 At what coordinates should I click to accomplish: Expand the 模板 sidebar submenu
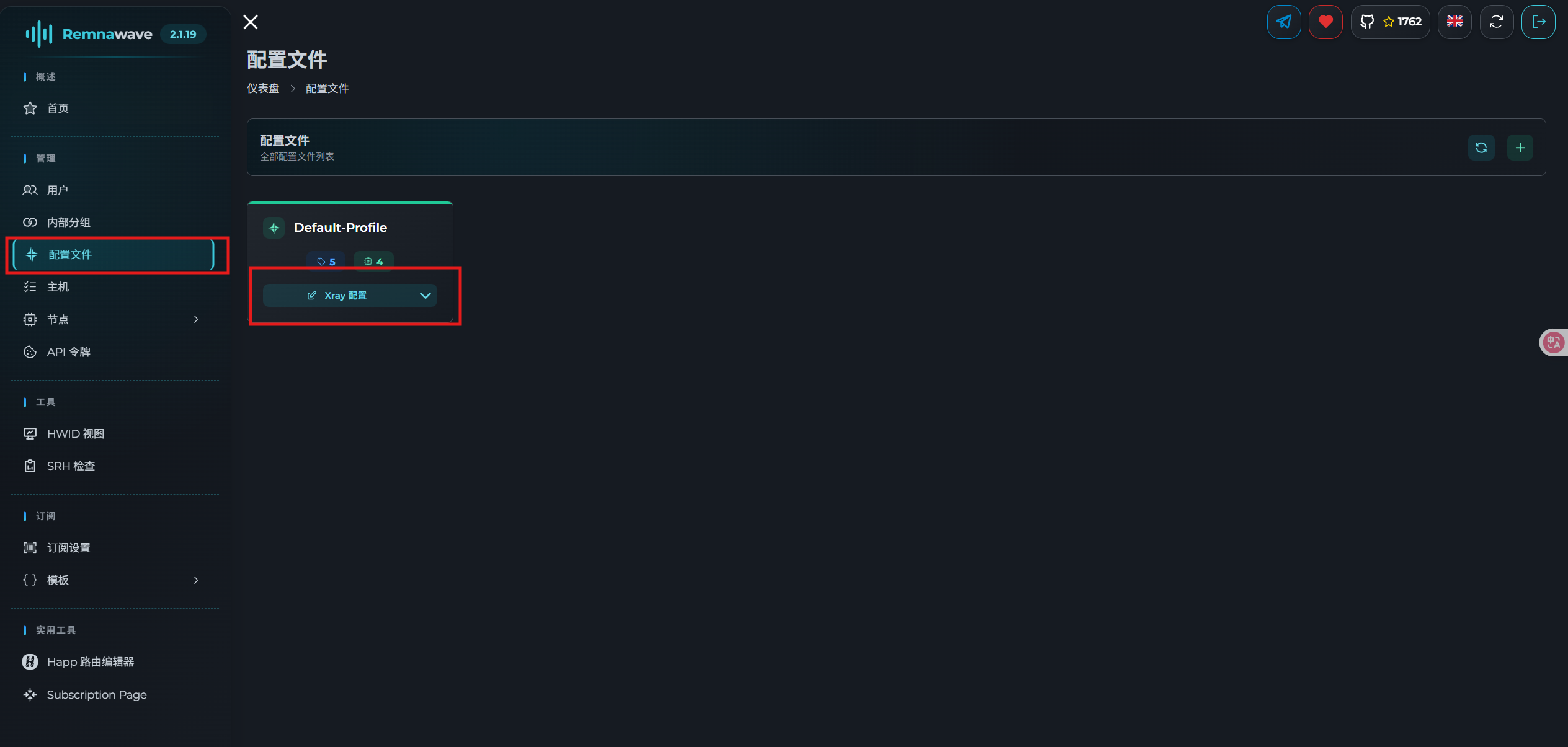[x=196, y=580]
